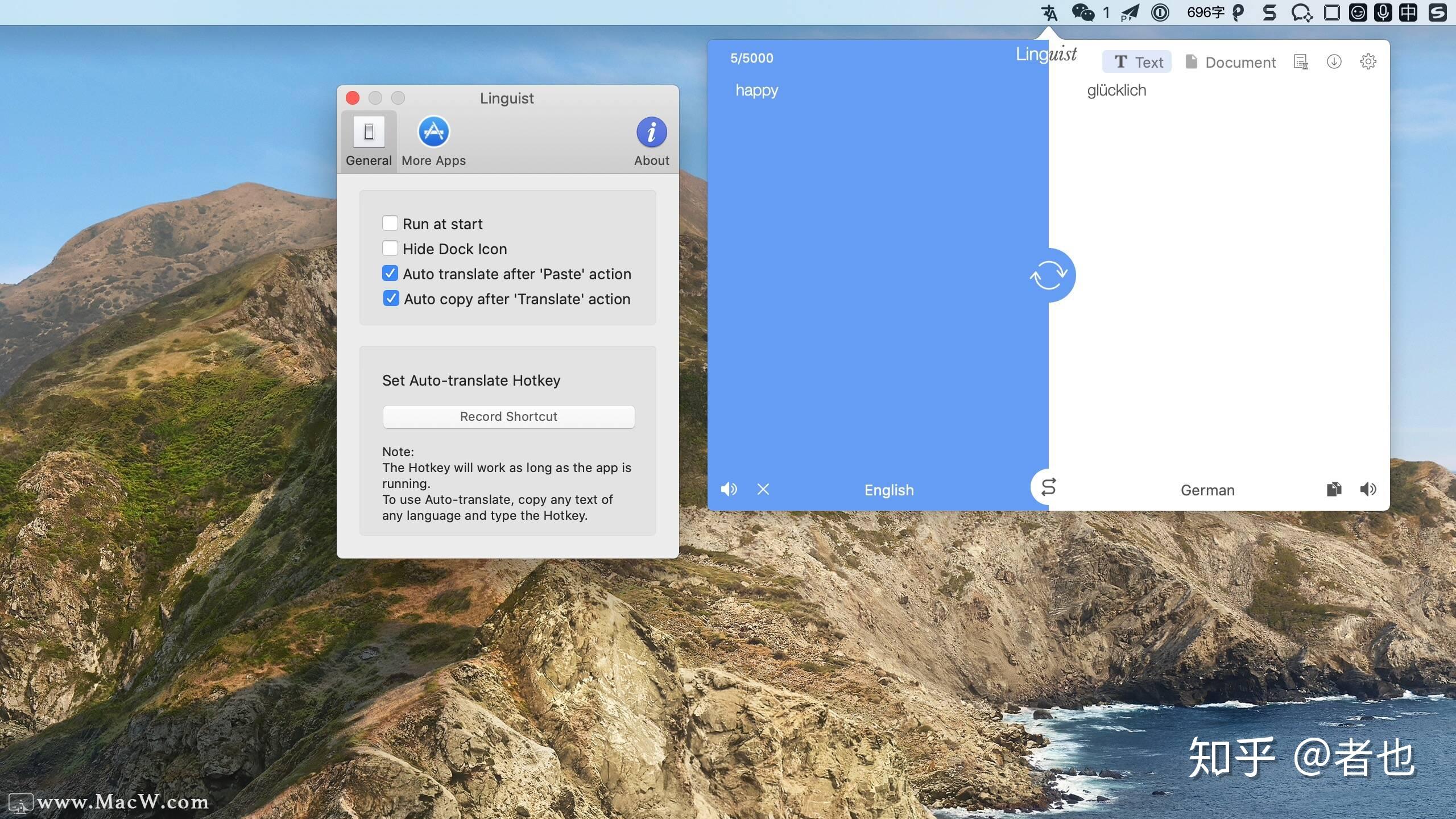Open the history list icon
Image resolution: width=1456 pixels, height=819 pixels.
(1301, 61)
